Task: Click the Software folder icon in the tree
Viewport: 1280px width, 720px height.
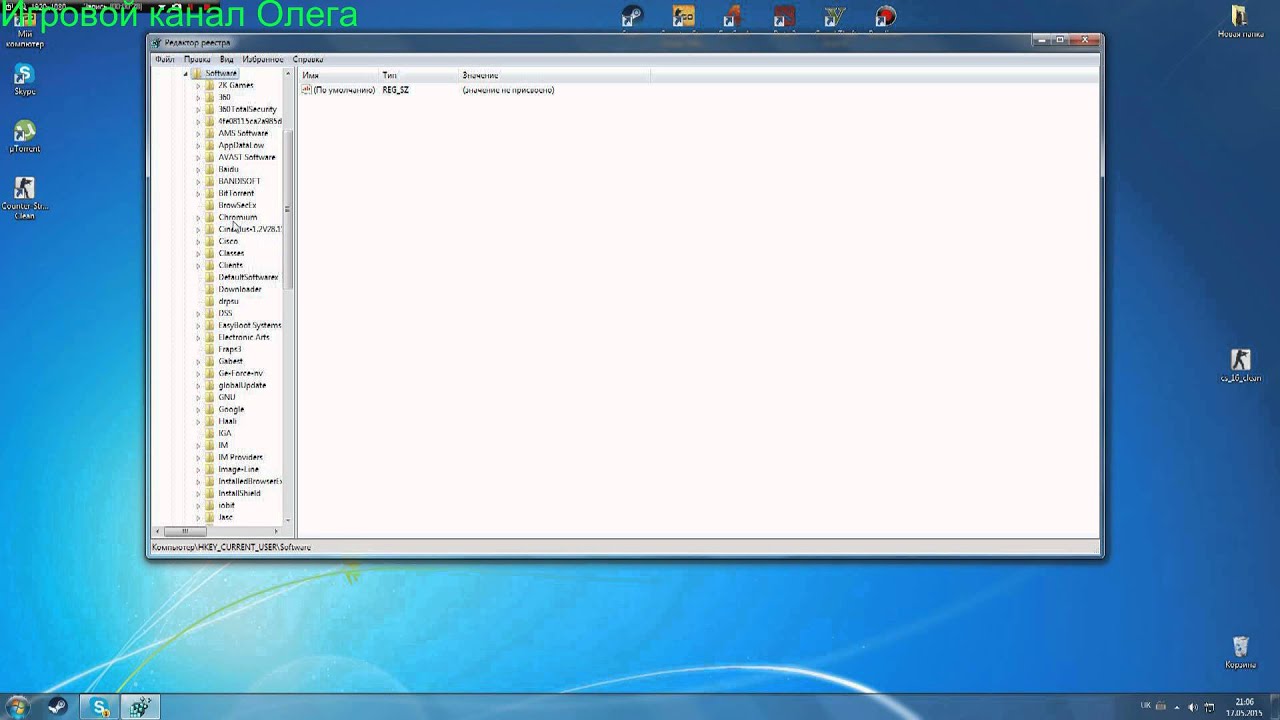Action: [x=198, y=73]
